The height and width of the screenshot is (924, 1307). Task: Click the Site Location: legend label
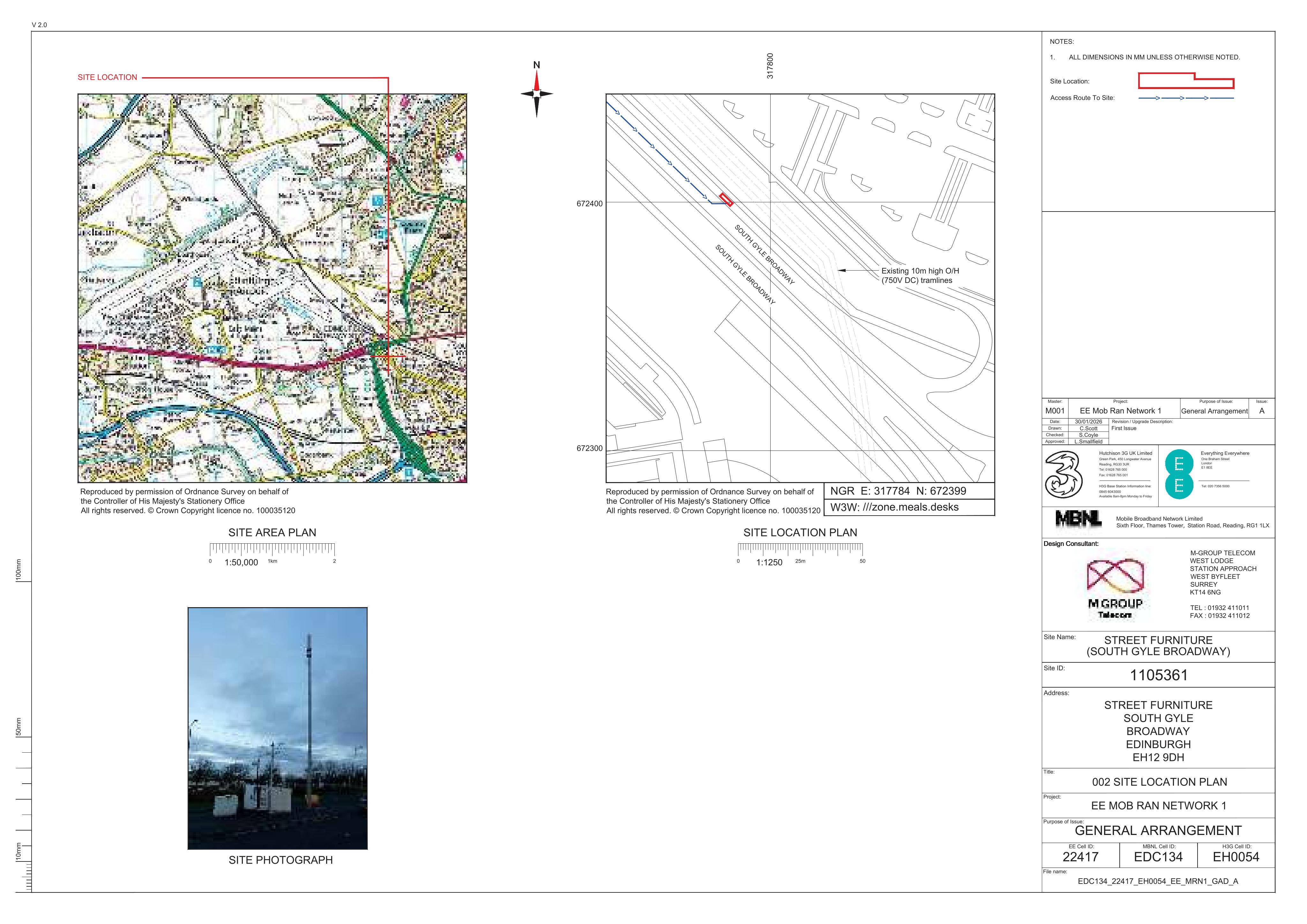click(x=1070, y=81)
